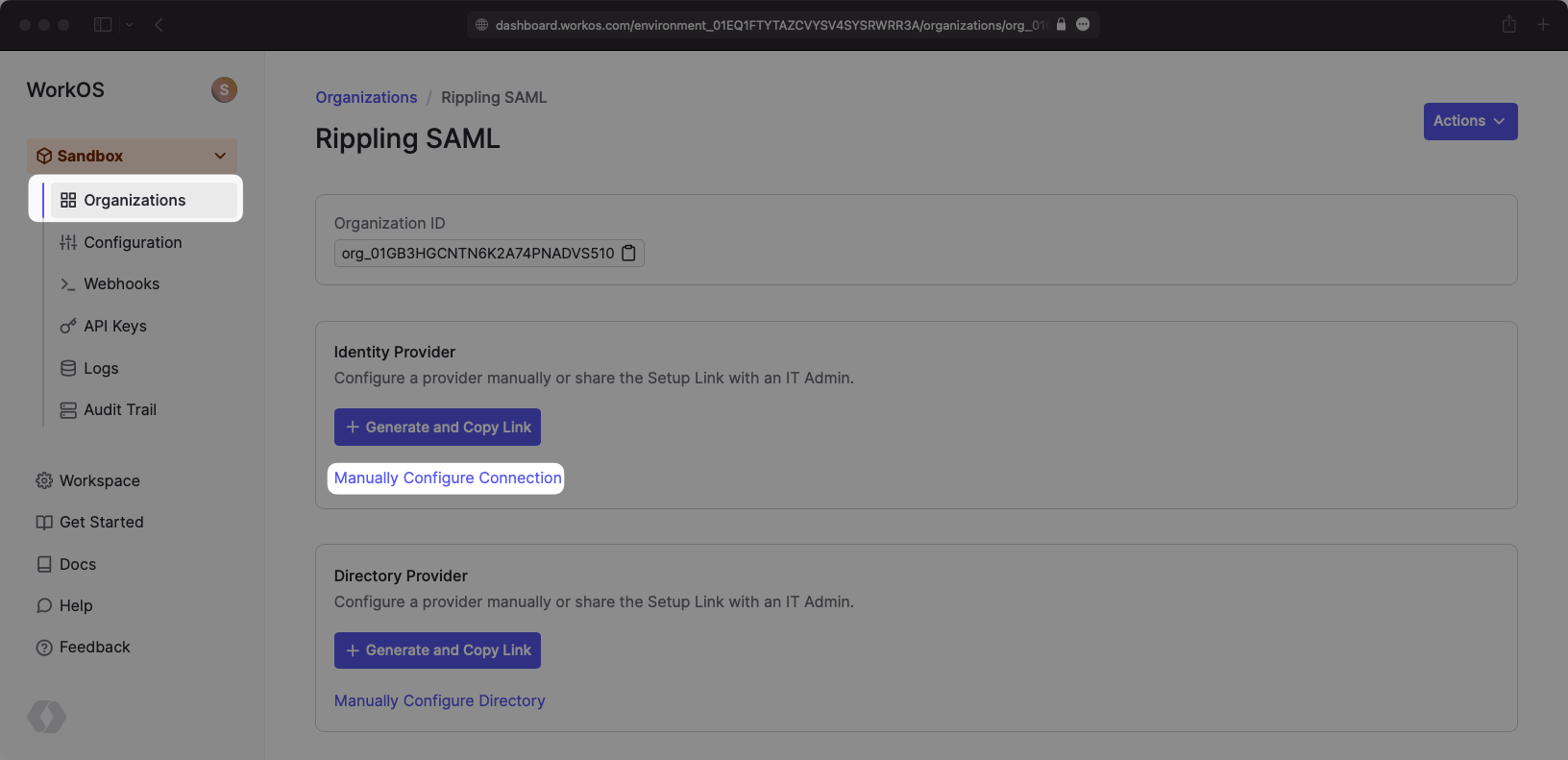This screenshot has height=760, width=1568.
Task: Expand the Sandbox environment dropdown
Action: [220, 157]
